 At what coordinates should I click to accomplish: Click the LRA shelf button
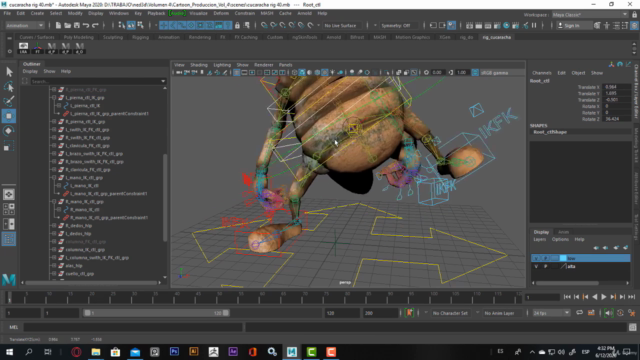point(24,48)
